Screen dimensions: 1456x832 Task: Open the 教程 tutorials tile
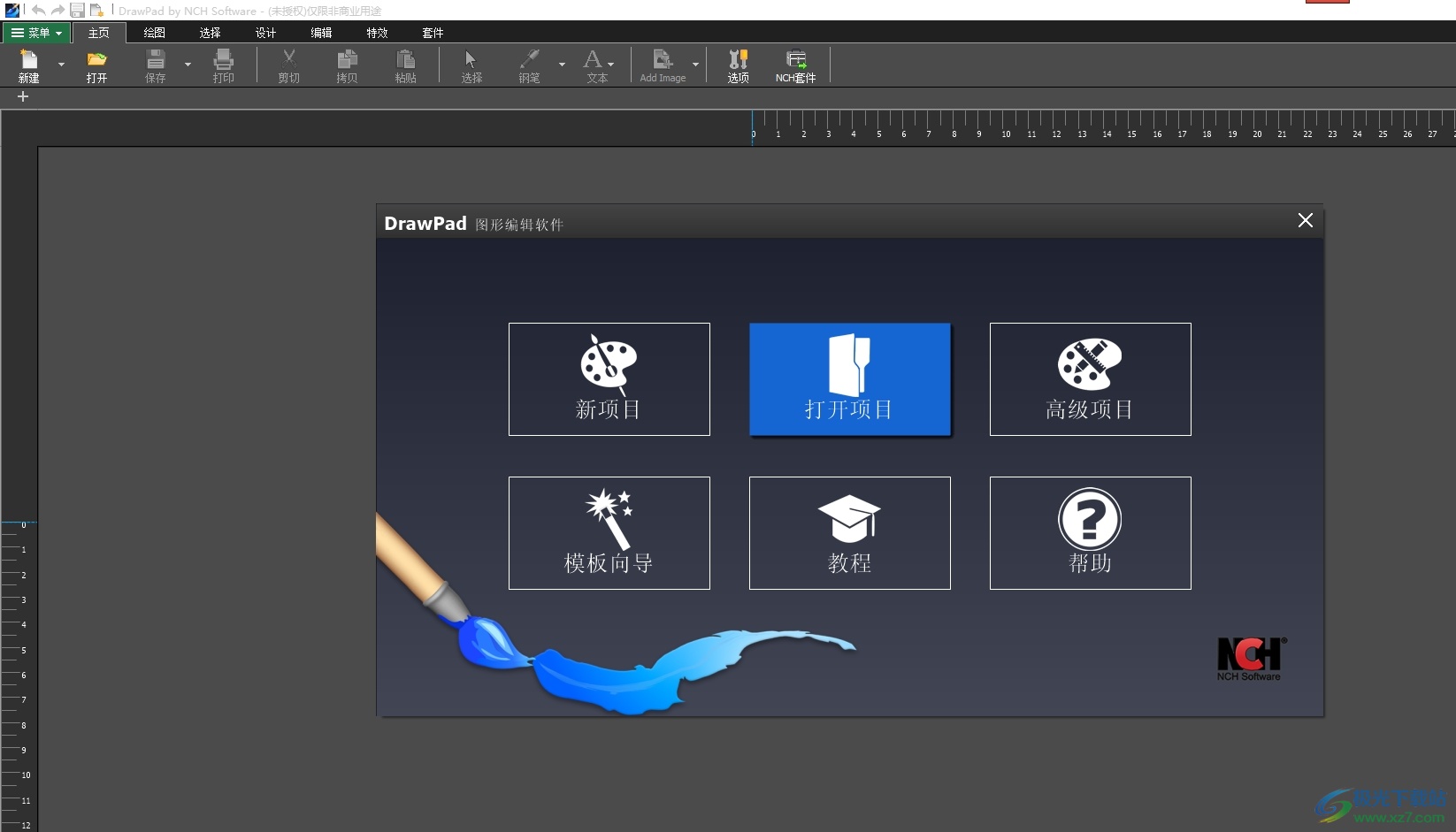click(849, 532)
